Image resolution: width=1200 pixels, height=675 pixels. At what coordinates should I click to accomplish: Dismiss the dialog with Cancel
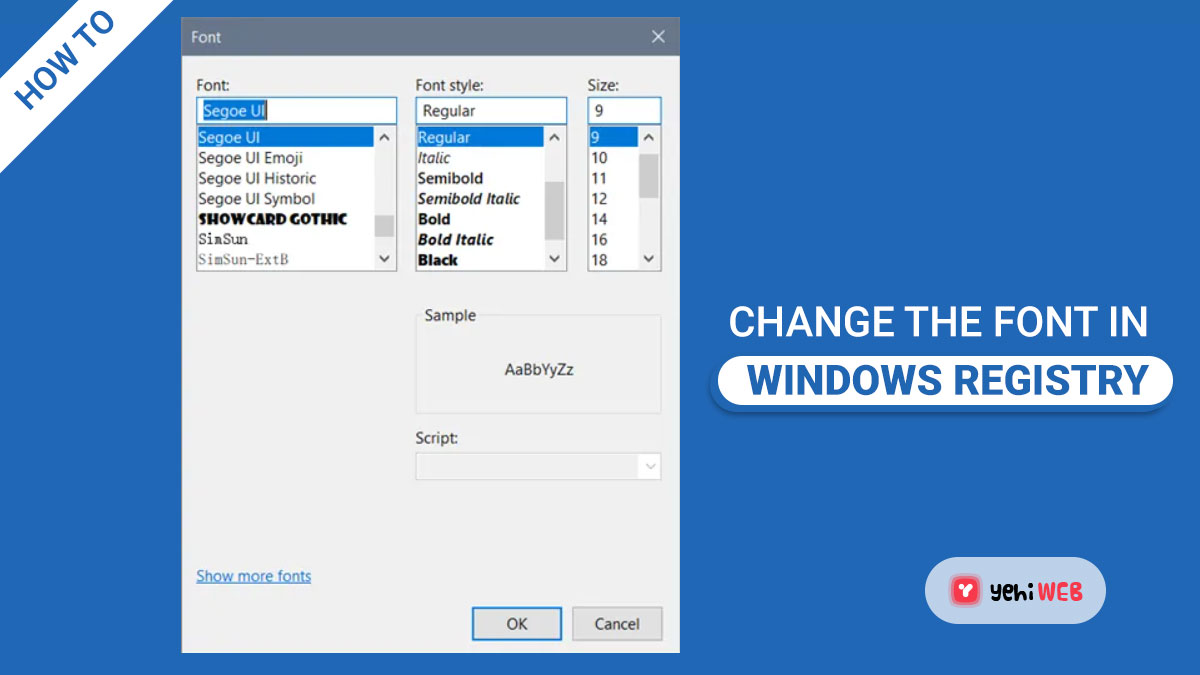point(616,623)
